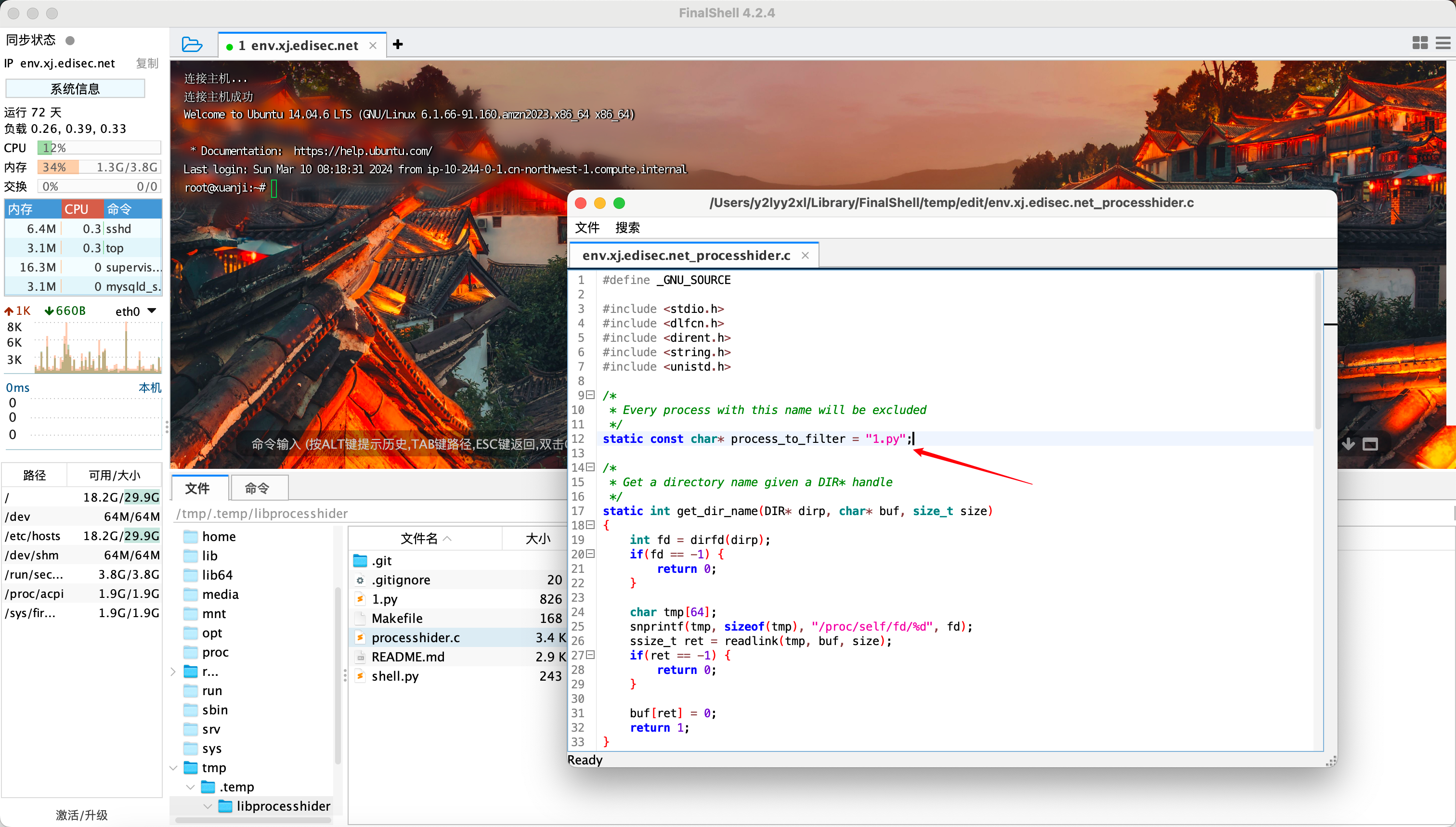Screen dimensions: 1456x827
Task: Collapse the if block fold at line 27
Action: (x=591, y=655)
